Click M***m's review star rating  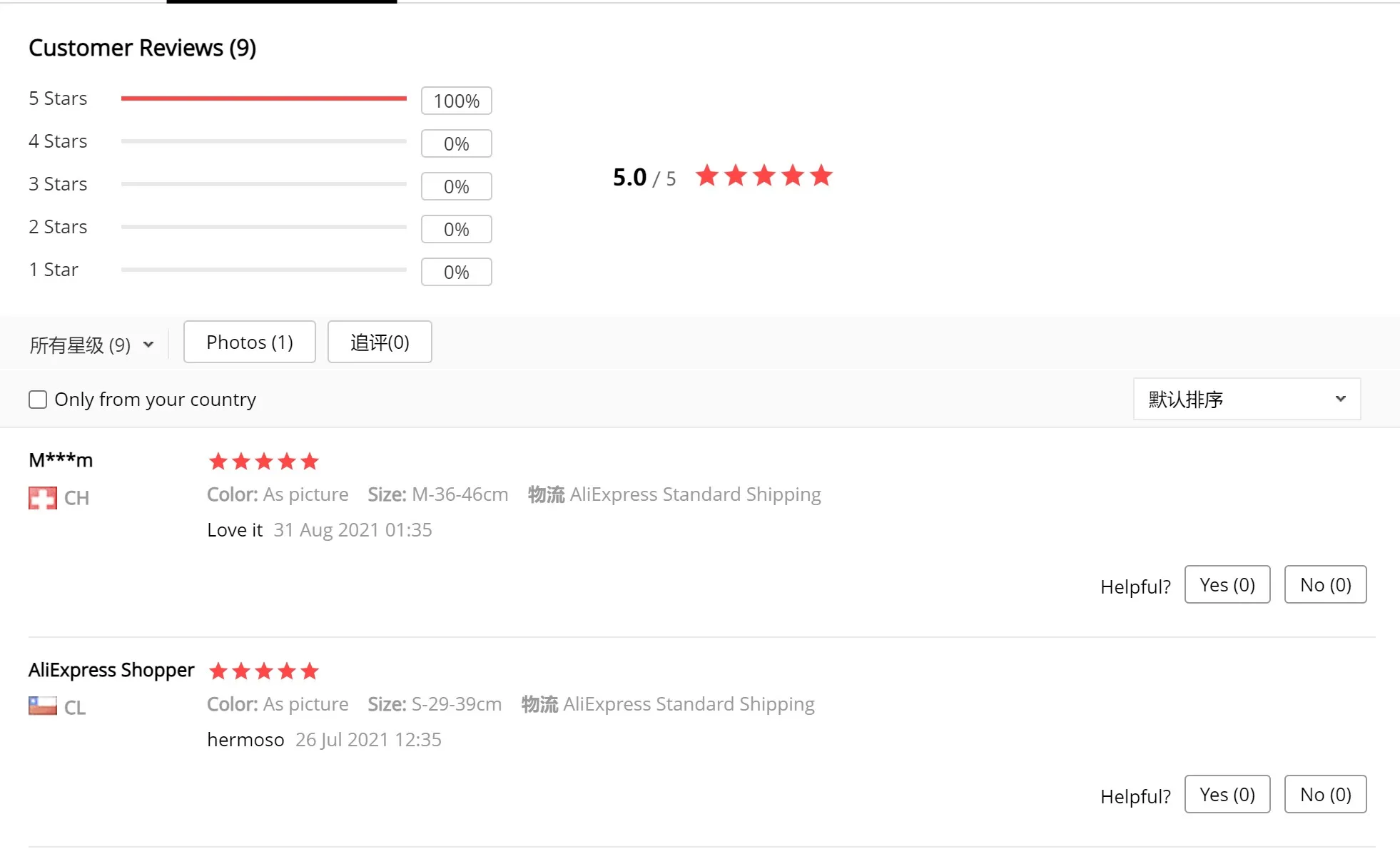(x=263, y=462)
